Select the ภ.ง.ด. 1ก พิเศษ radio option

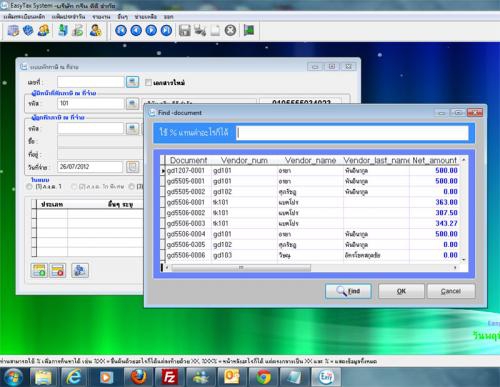[x=74, y=187]
